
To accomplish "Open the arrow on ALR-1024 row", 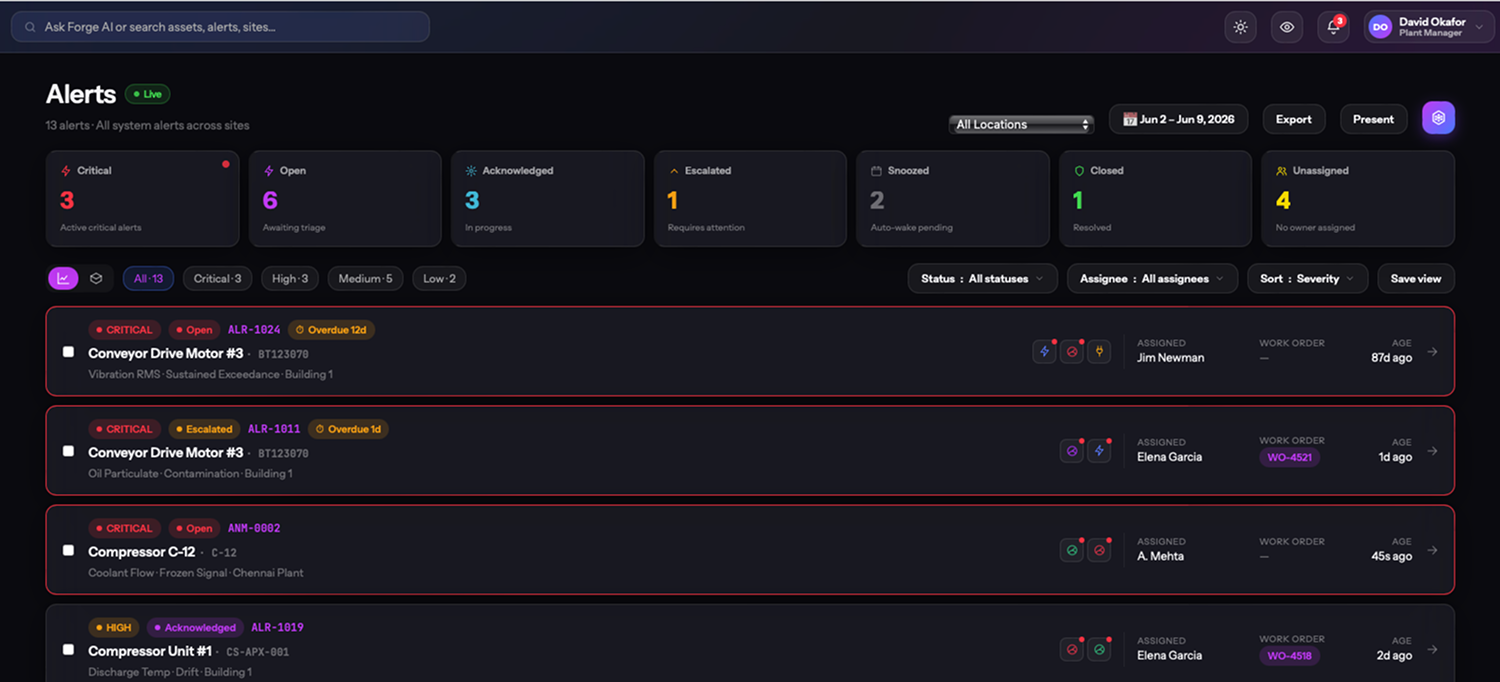I will [1432, 352].
